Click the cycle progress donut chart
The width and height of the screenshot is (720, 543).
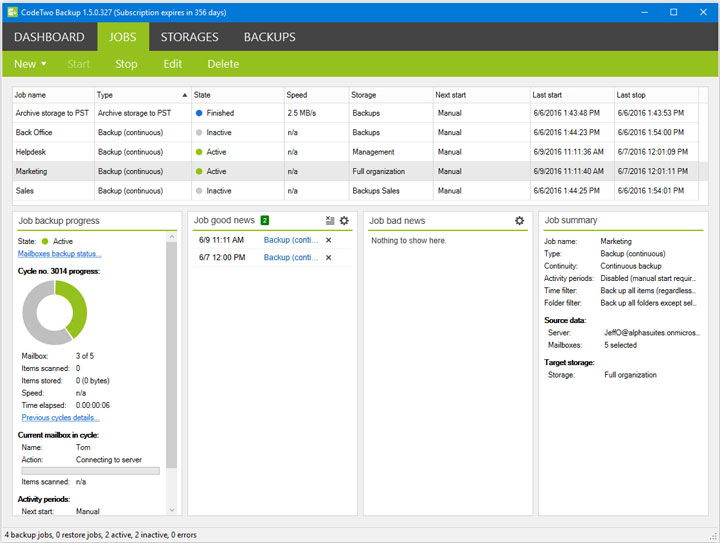point(55,313)
